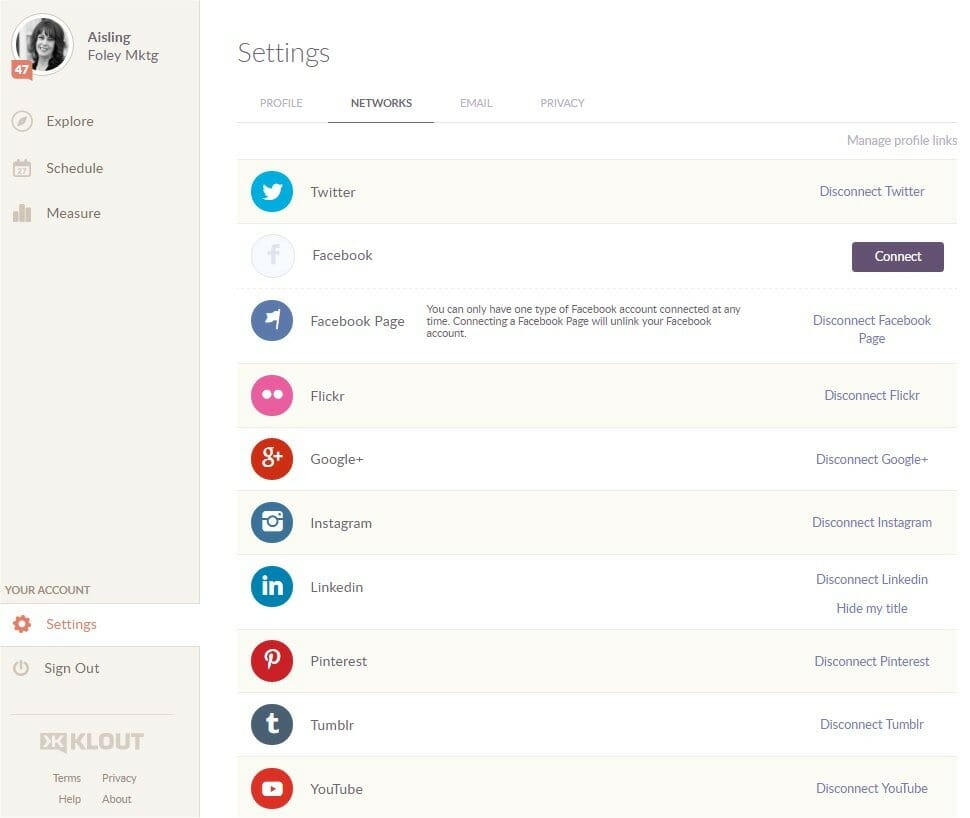Open the Privacy footer link
This screenshot has width=970, height=818.
click(119, 778)
